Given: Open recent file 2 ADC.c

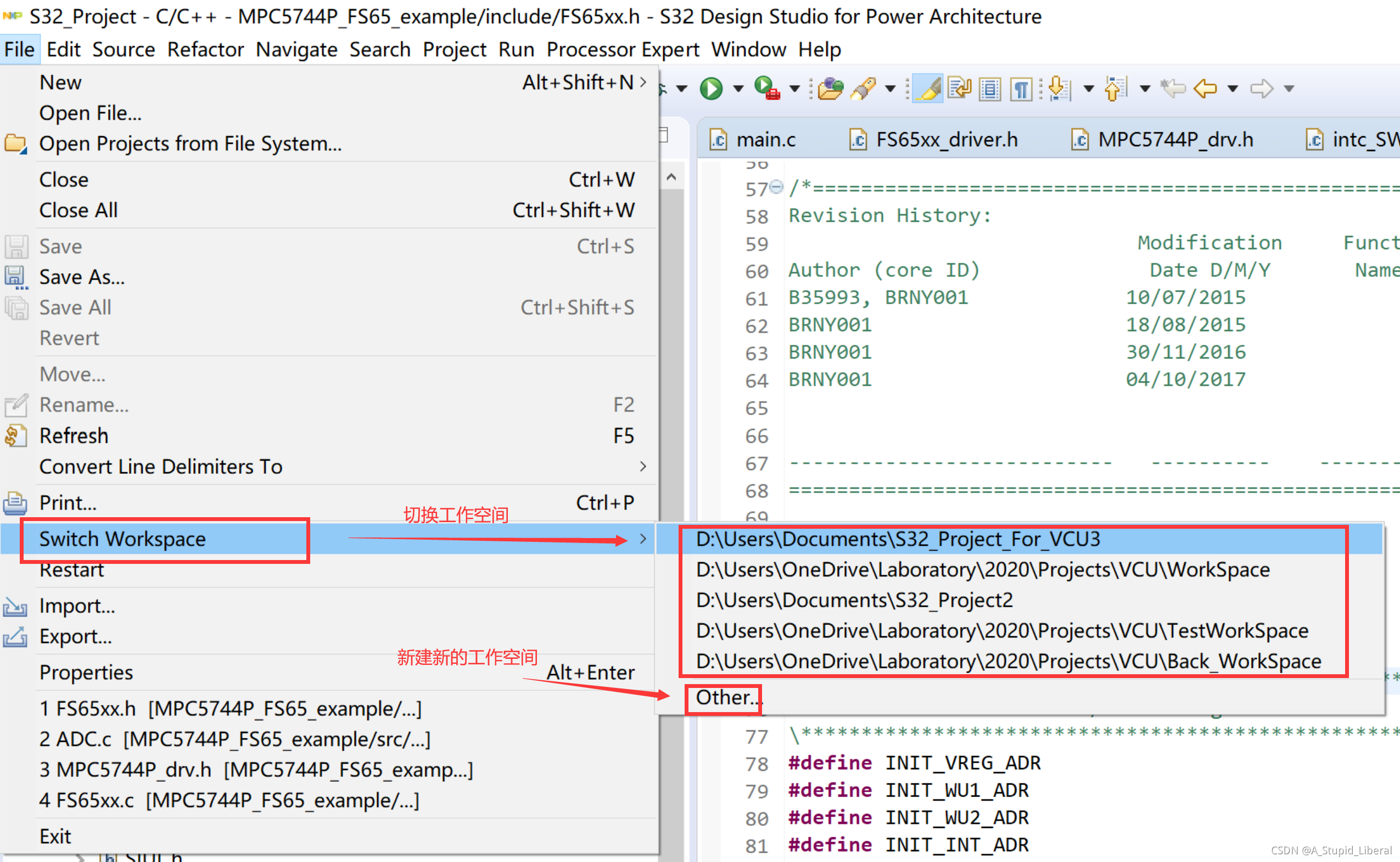Looking at the screenshot, I should [x=235, y=740].
